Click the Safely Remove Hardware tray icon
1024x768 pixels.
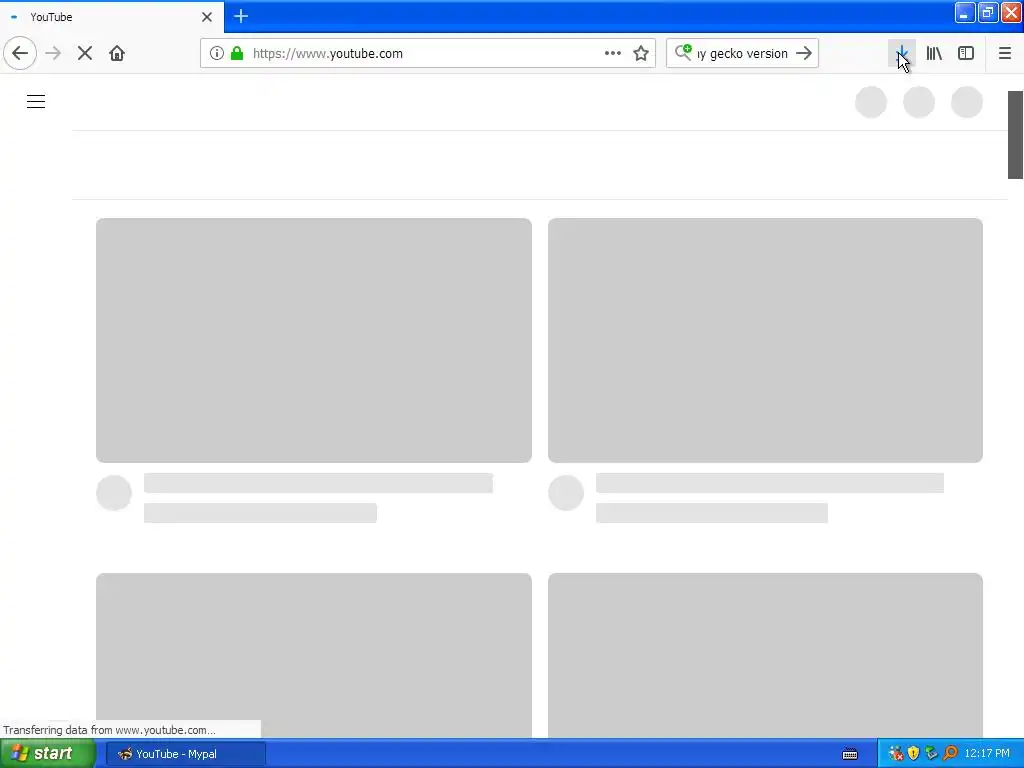932,754
